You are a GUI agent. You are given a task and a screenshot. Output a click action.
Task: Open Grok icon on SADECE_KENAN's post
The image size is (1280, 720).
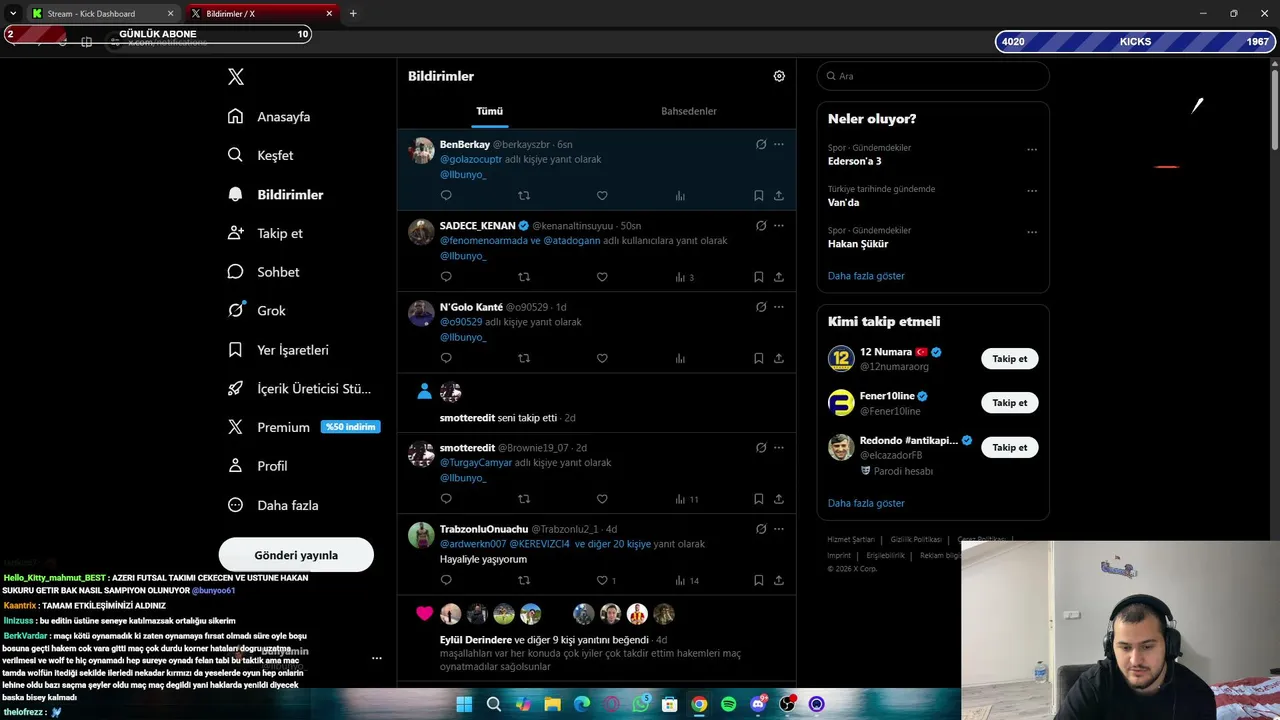click(x=761, y=225)
